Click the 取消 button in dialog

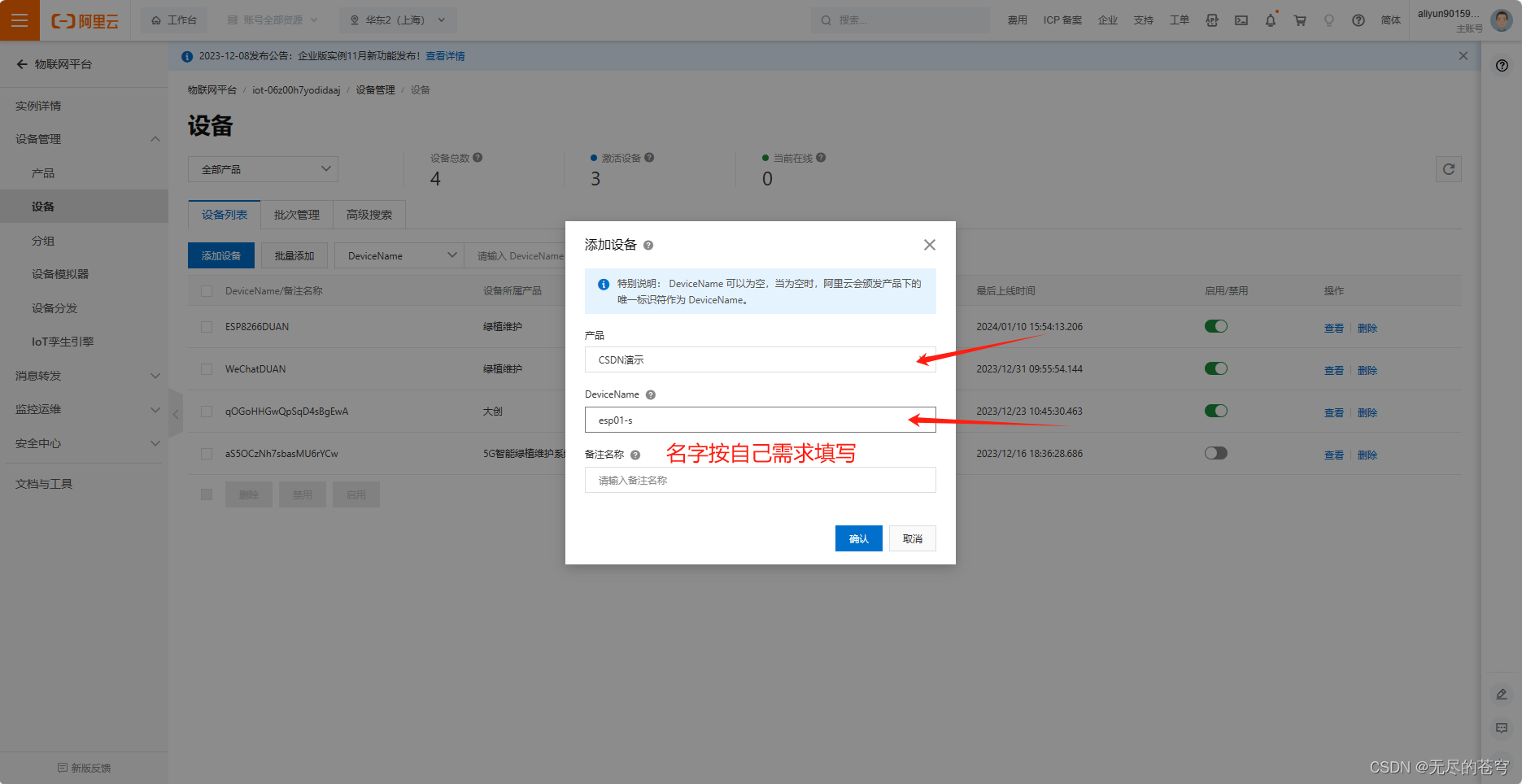912,538
